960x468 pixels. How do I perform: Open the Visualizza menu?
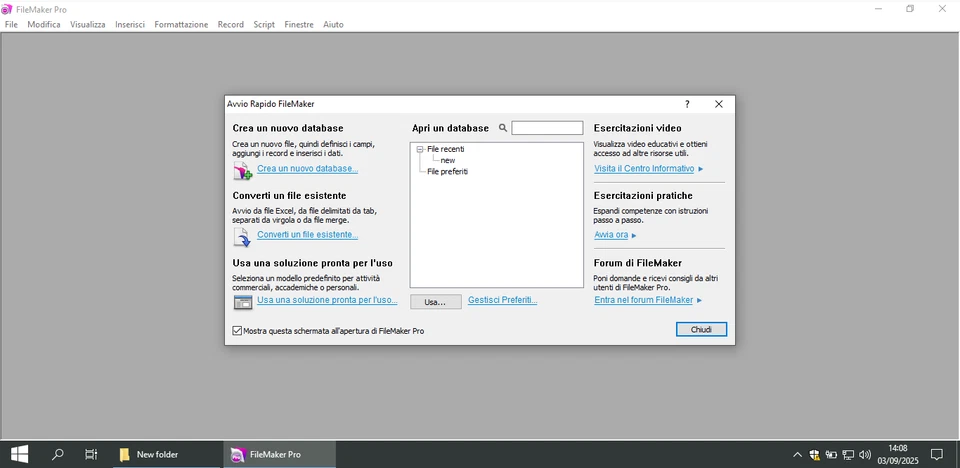tap(88, 25)
